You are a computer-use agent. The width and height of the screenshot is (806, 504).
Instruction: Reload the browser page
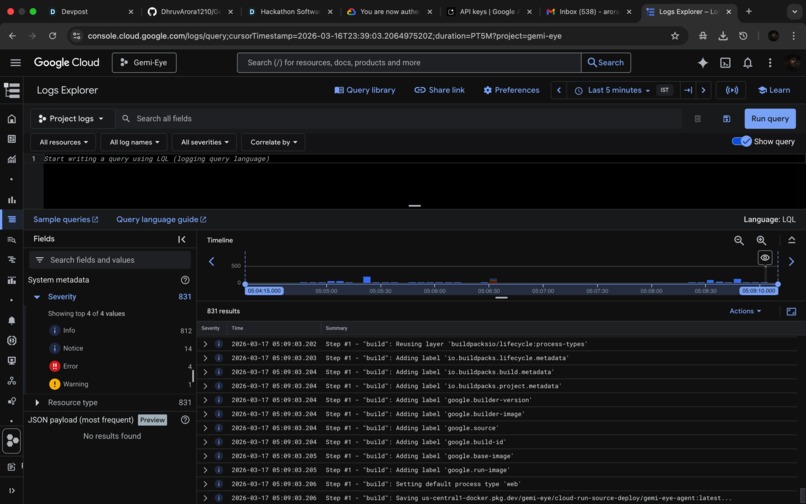(x=52, y=35)
